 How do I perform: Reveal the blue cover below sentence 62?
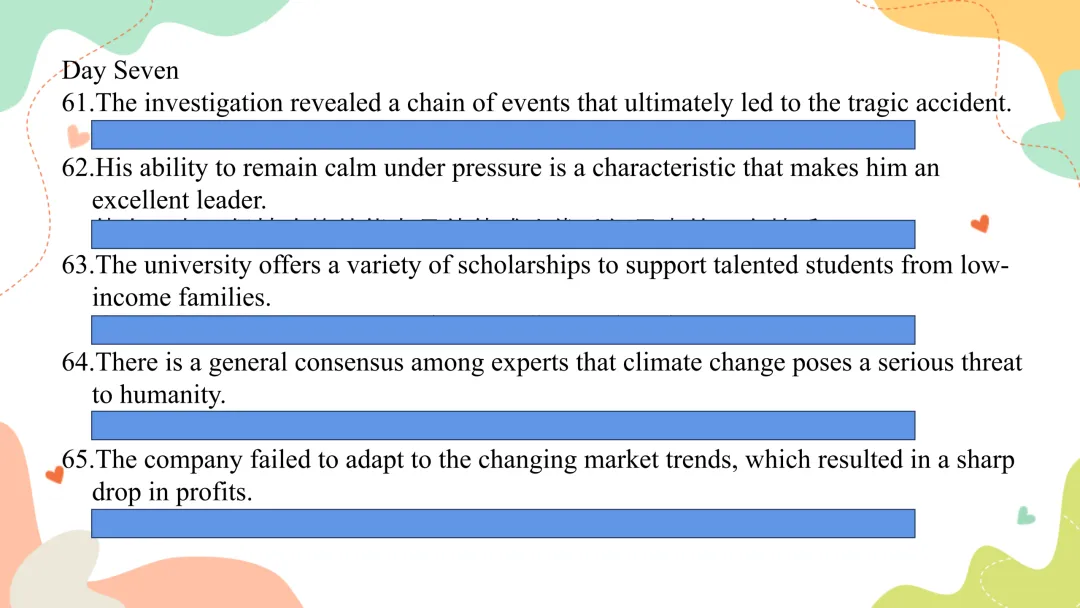coord(503,235)
